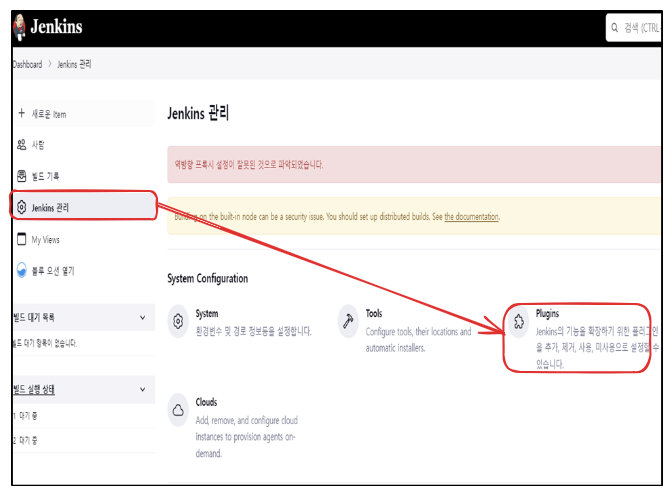672x496 pixels.
Task: Click the red reverse proxy warning message
Action: point(249,165)
